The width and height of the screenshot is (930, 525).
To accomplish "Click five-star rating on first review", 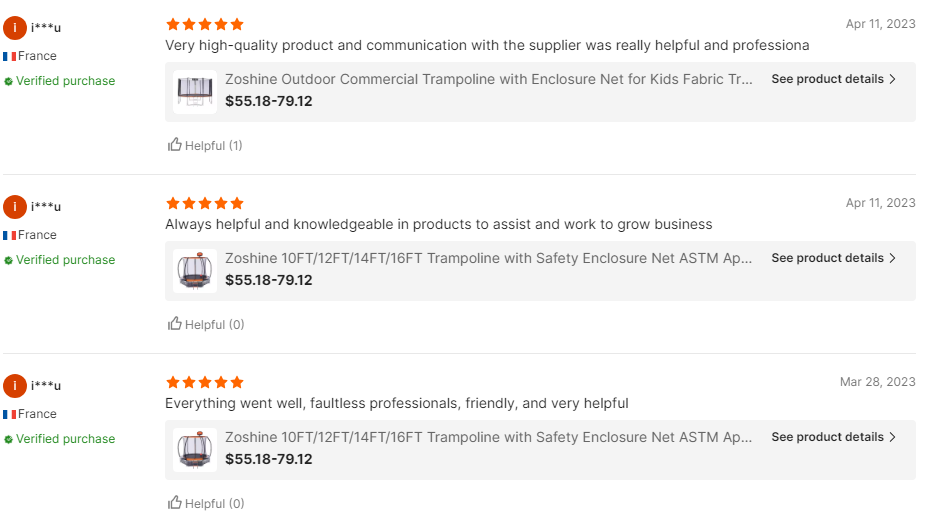I will [x=204, y=24].
